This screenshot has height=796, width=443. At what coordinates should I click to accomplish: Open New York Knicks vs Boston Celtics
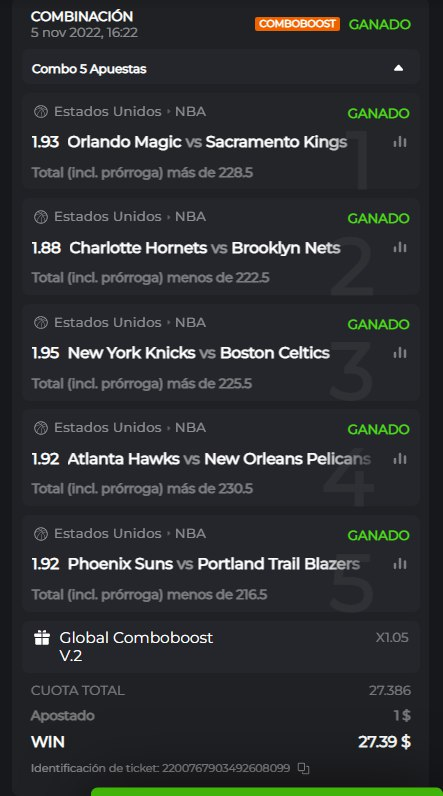198,353
